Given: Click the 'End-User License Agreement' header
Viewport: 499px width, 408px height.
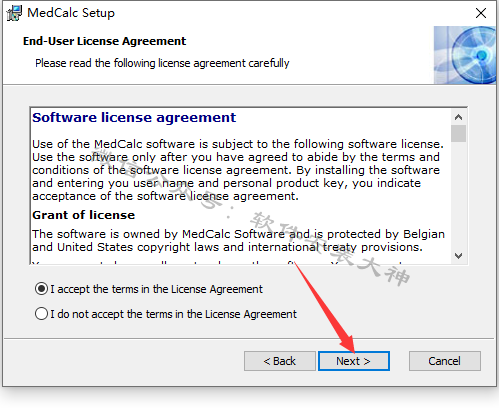Looking at the screenshot, I should [104, 41].
